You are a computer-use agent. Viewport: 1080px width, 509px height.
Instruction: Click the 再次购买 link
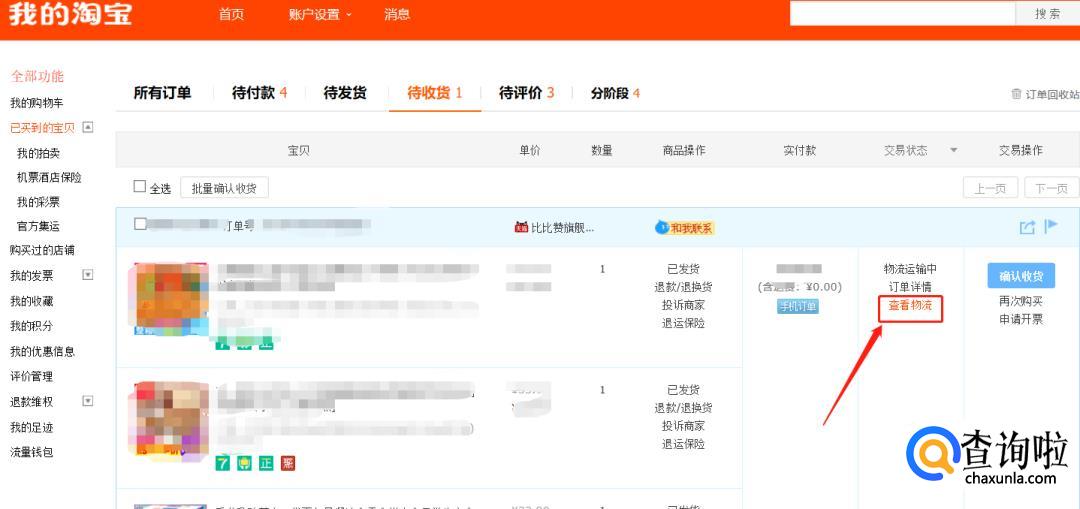(1021, 301)
